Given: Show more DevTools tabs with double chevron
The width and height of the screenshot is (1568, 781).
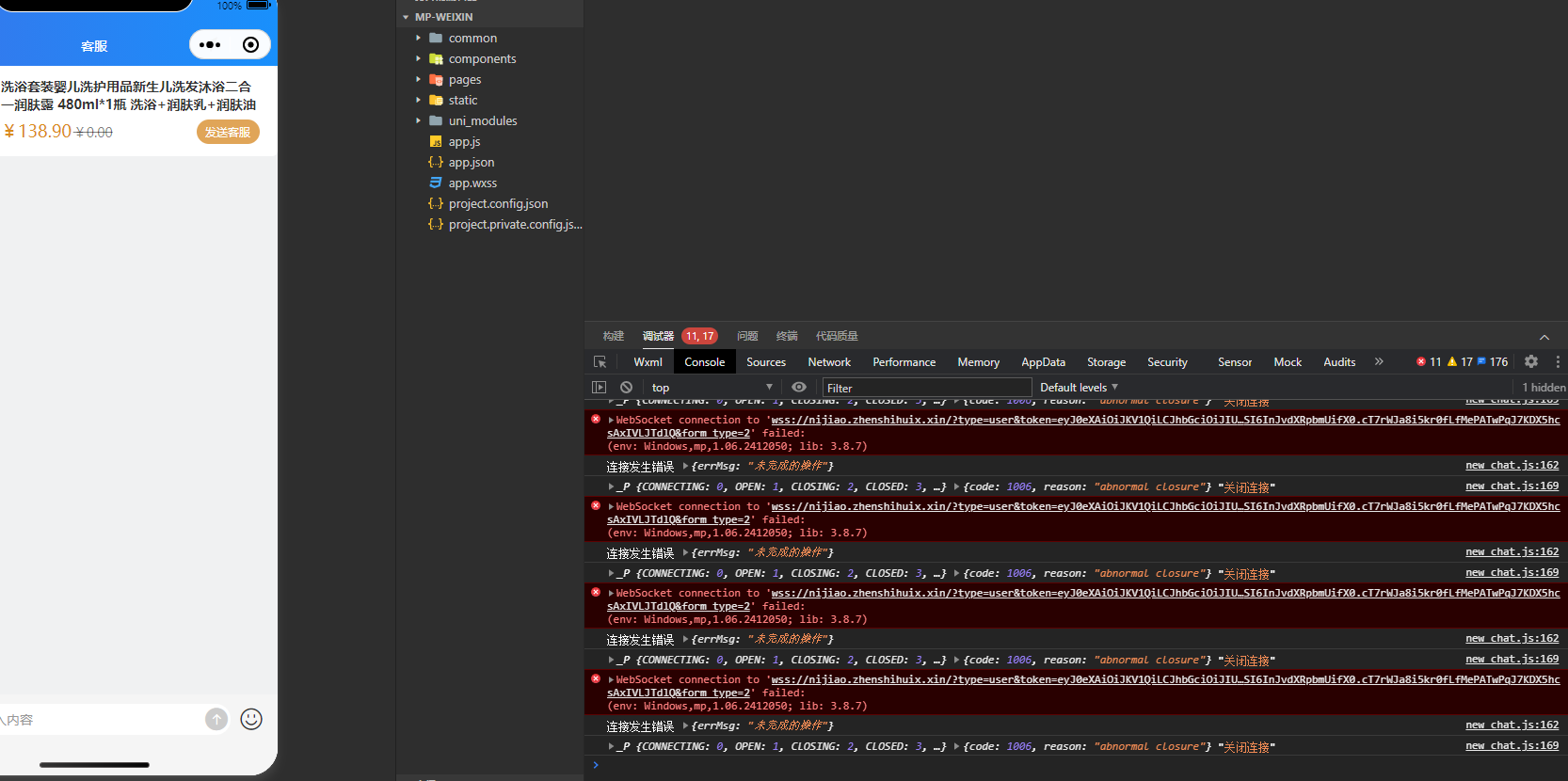Looking at the screenshot, I should point(1379,361).
